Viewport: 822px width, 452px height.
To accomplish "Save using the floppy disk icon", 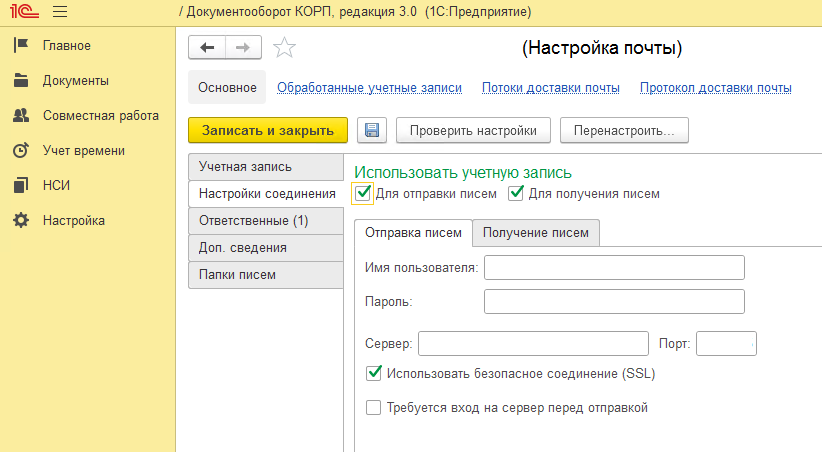I will 372,130.
